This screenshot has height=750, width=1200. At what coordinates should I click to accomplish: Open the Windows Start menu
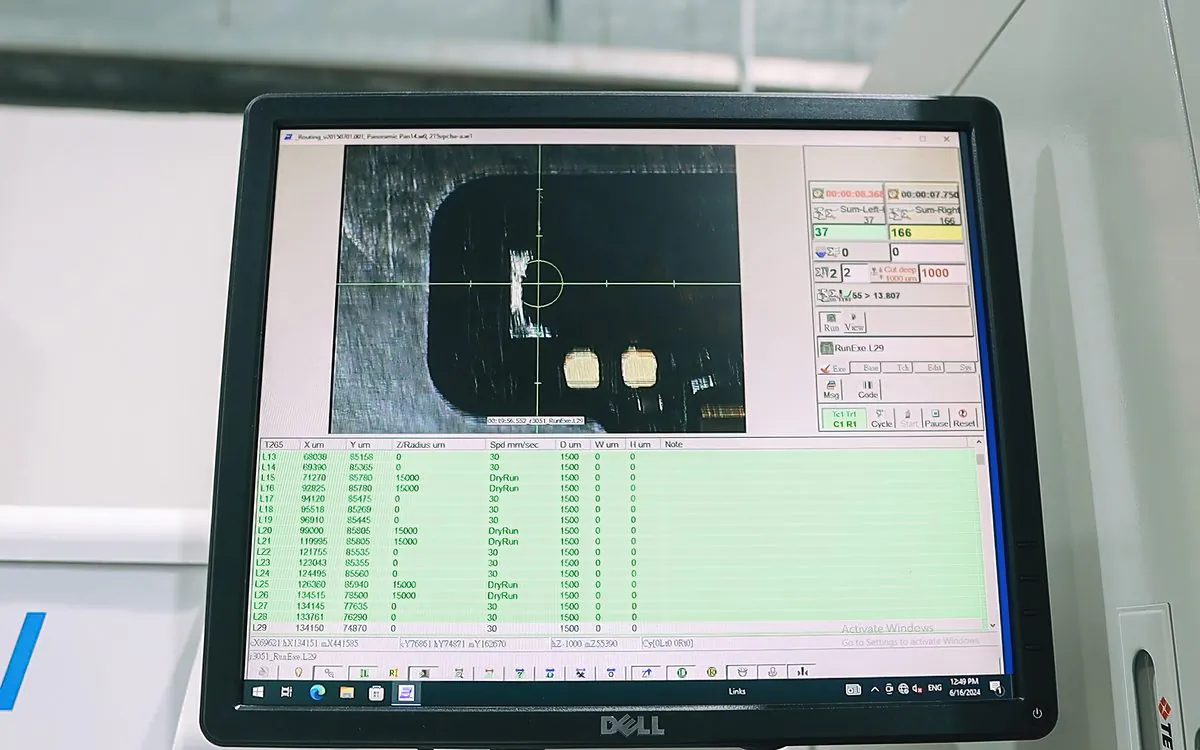(258, 692)
